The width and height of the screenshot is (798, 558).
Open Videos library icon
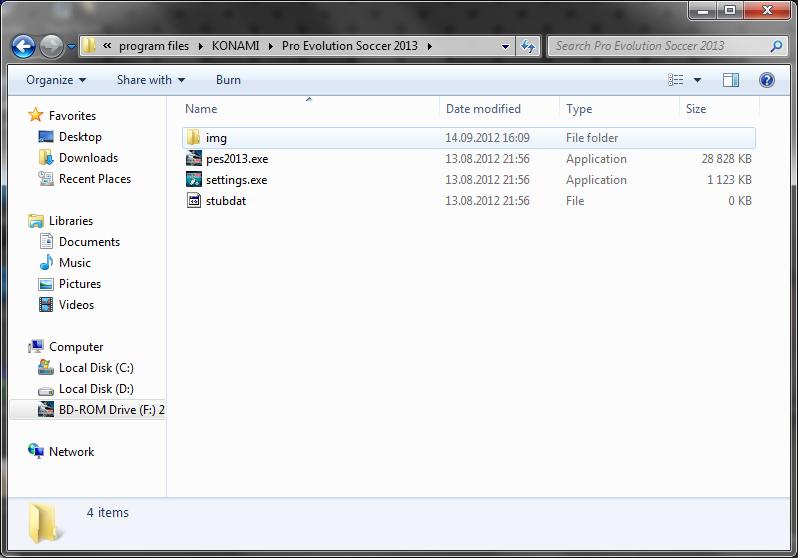coord(46,304)
